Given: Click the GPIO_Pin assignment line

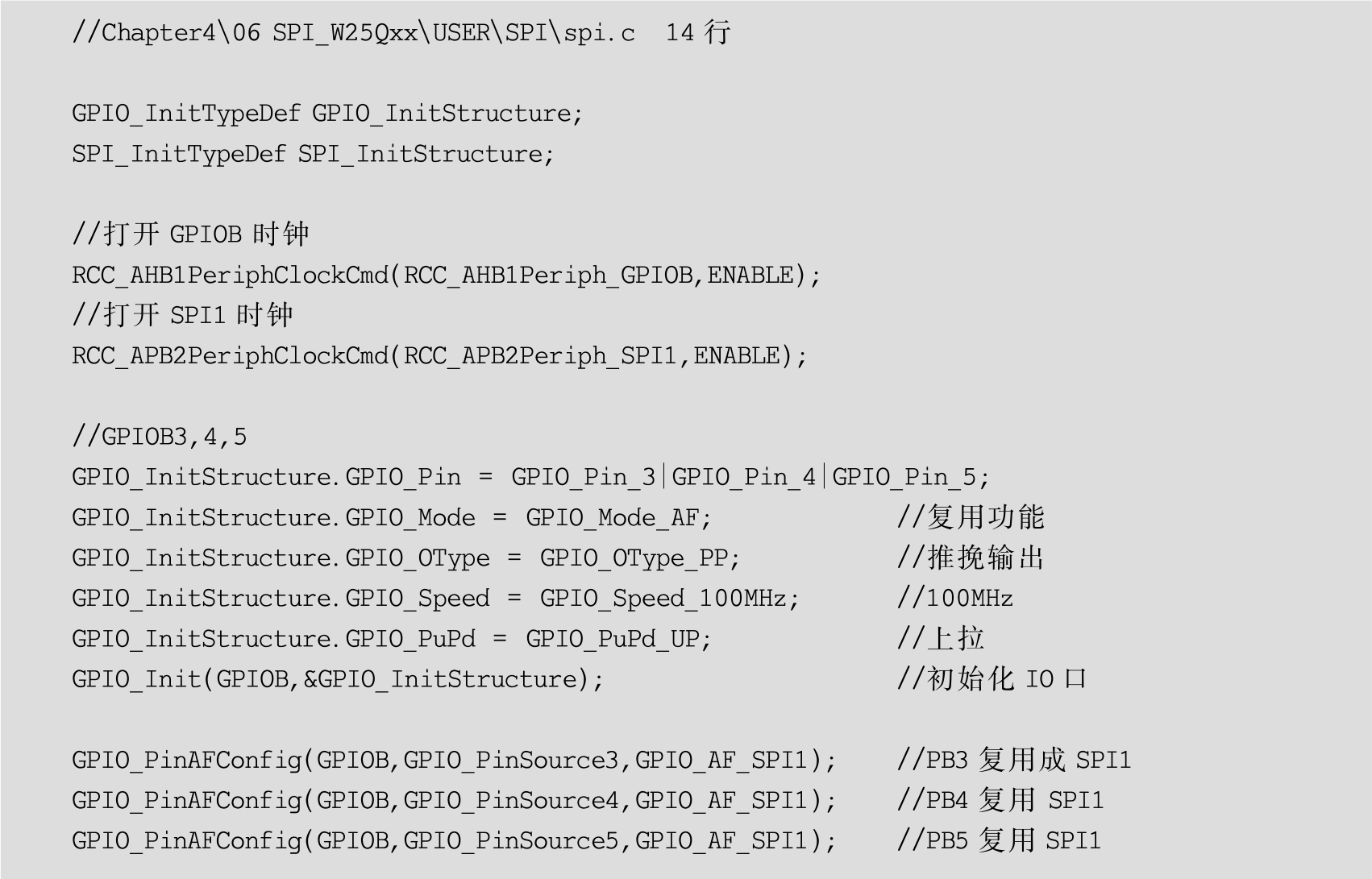Looking at the screenshot, I should pos(530,477).
